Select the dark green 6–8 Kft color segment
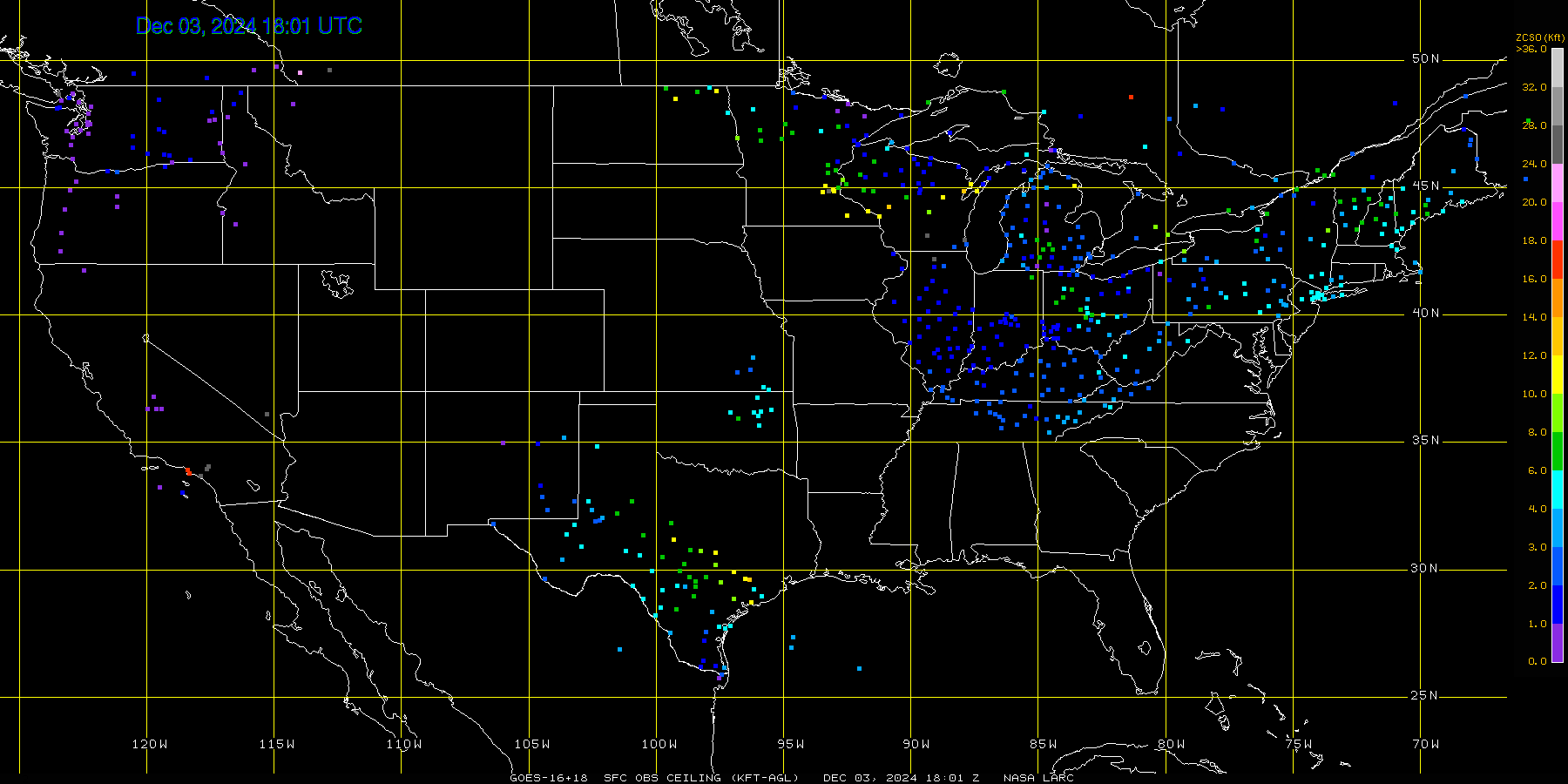Screen dimensions: 1568x784 coord(1558,451)
